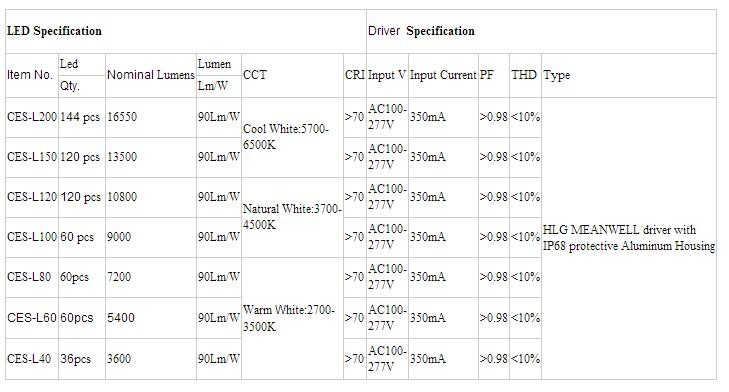Viewport: 729px width, 392px height.
Task: Select the Input Current column header
Action: point(443,75)
